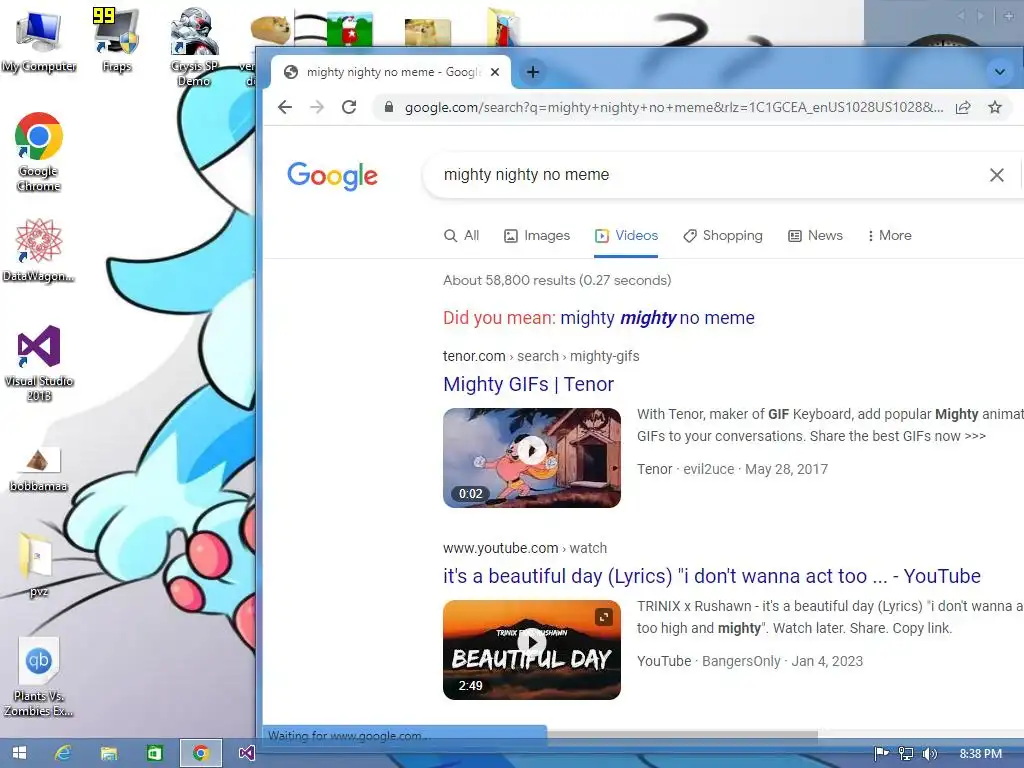1024x768 pixels.
Task: Switch to the All results tab
Action: click(461, 236)
